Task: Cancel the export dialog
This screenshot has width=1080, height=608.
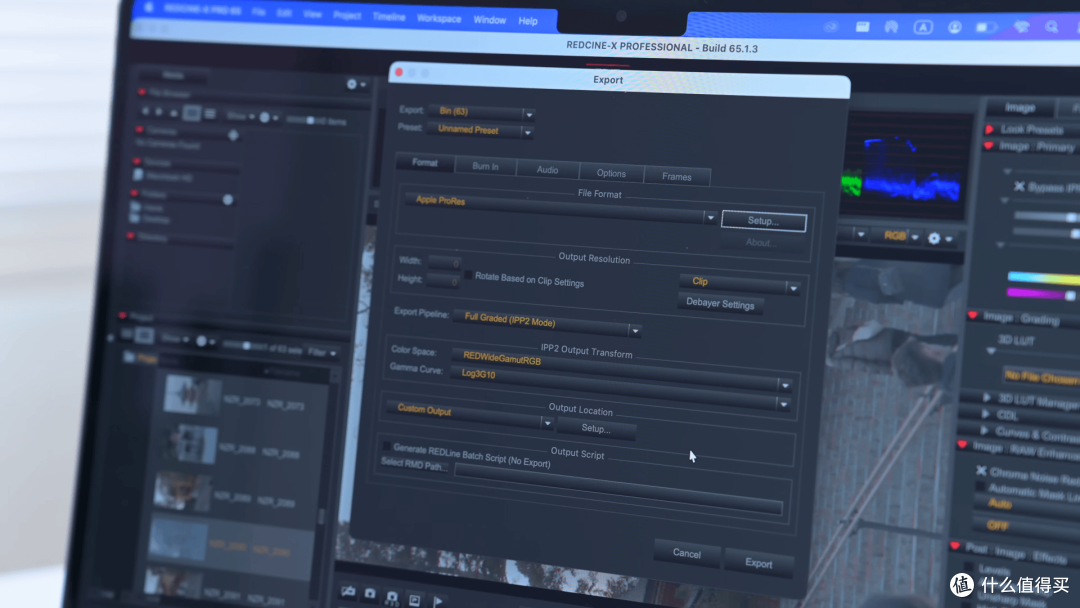Action: [x=686, y=554]
